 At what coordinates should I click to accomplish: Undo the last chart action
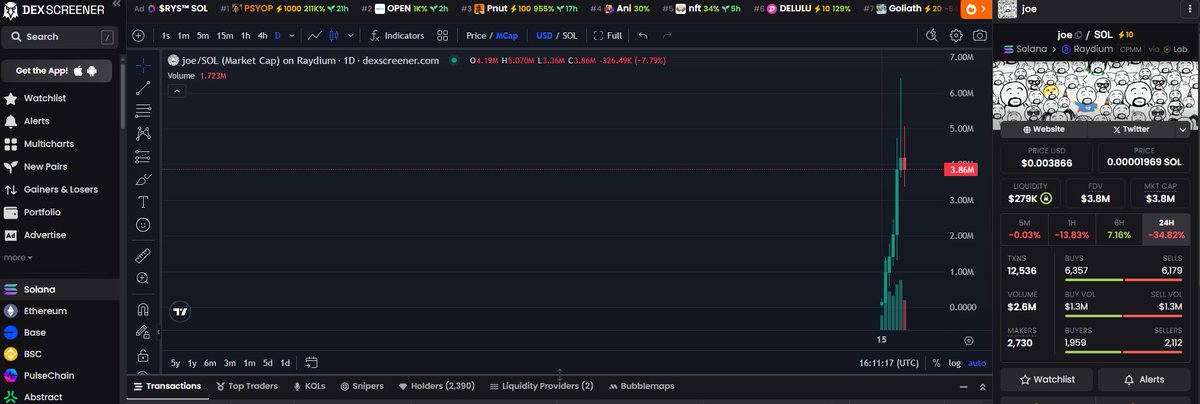[x=643, y=35]
